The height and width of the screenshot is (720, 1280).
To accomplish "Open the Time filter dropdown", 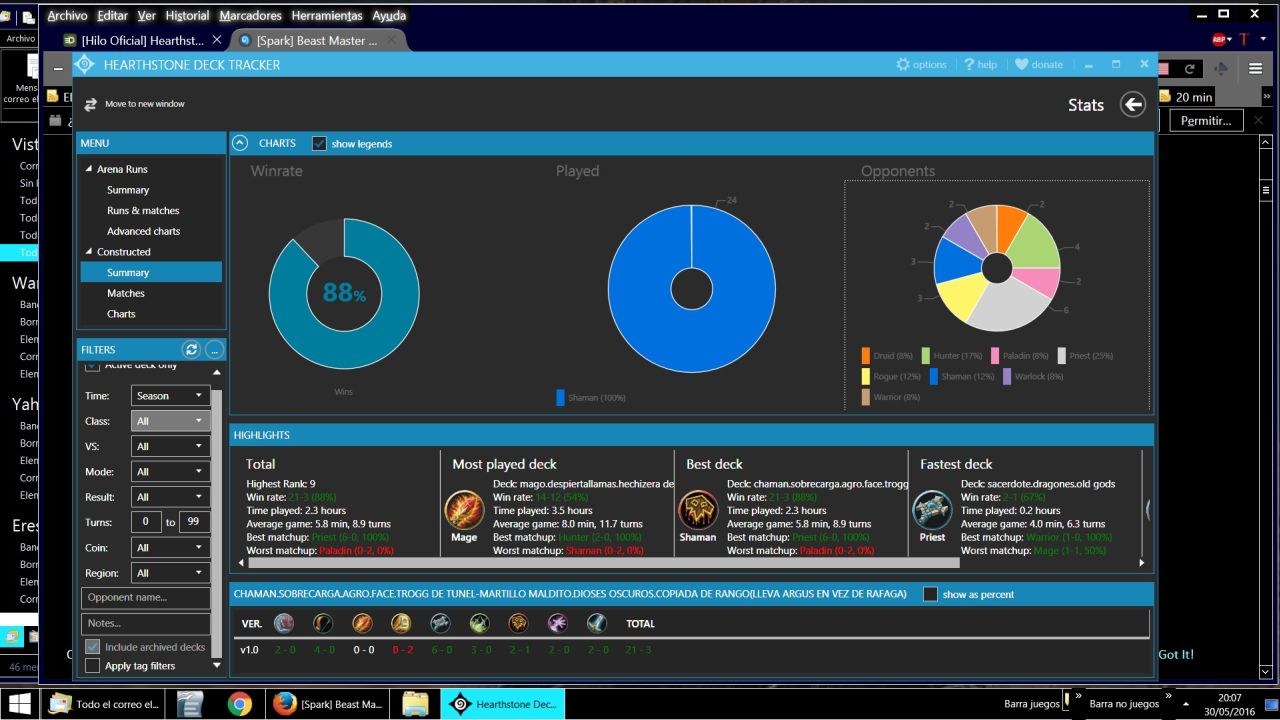I will coord(170,396).
